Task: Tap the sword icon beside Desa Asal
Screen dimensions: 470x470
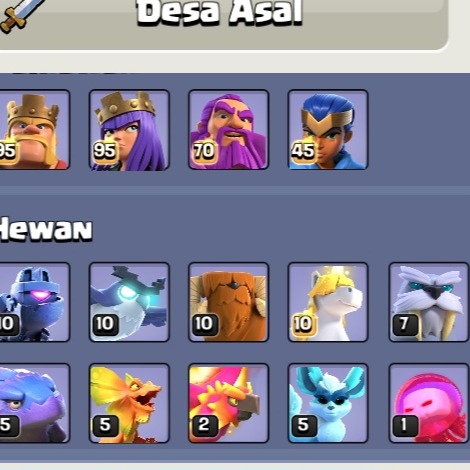Action: (19, 15)
